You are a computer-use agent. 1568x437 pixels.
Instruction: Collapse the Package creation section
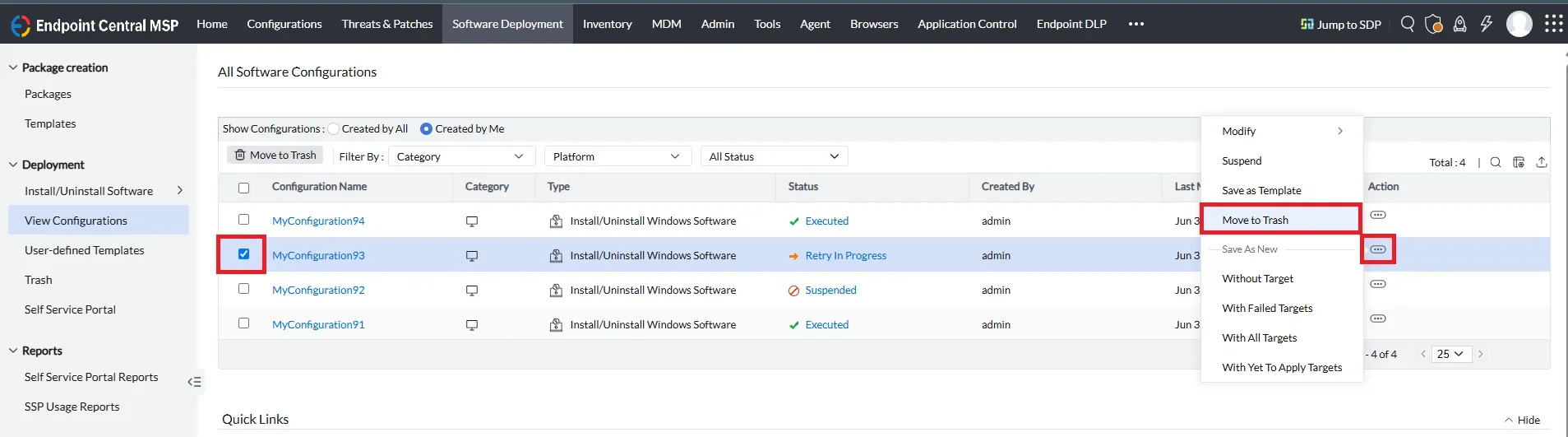(13, 67)
